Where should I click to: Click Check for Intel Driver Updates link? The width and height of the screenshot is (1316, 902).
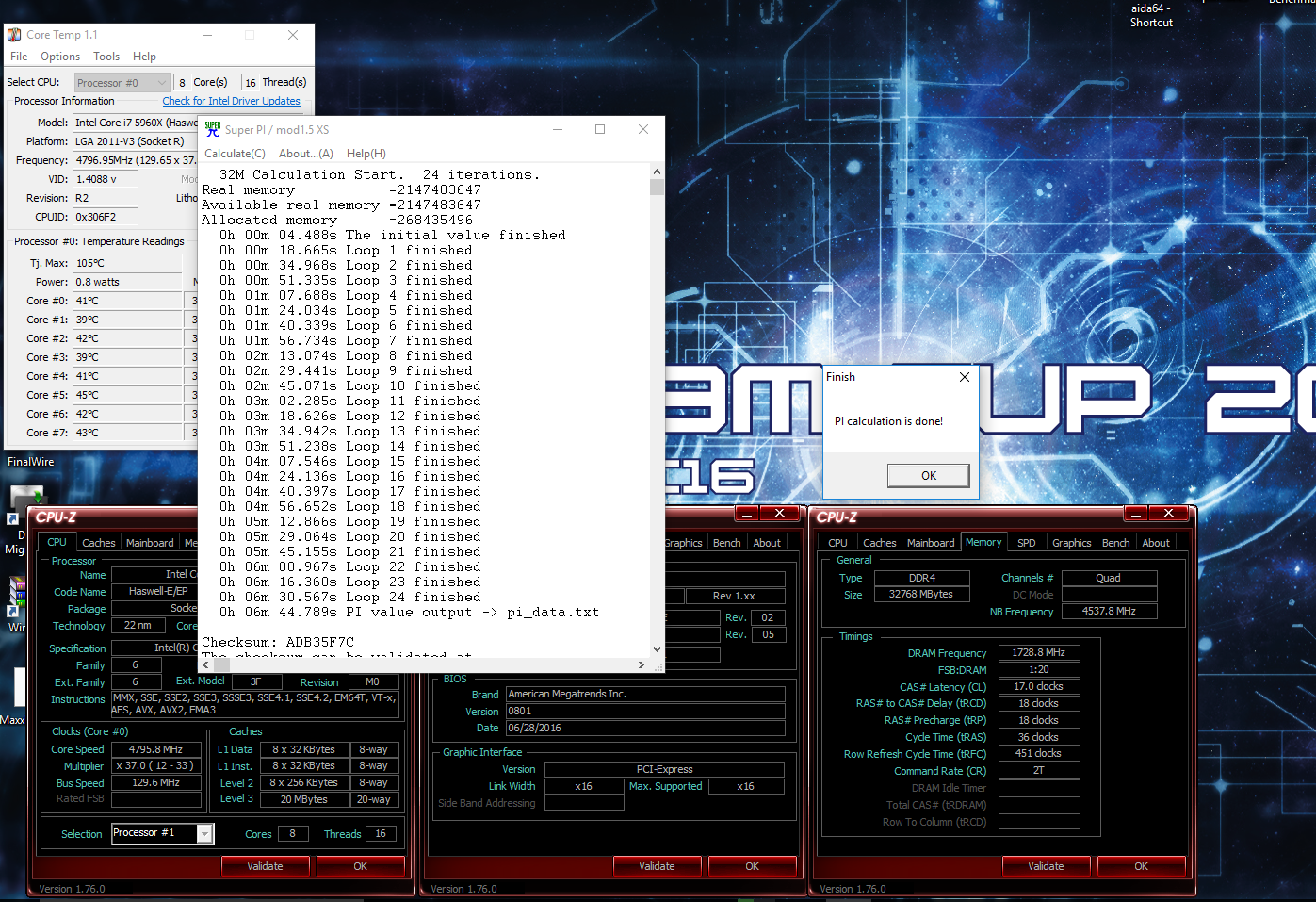click(x=231, y=101)
